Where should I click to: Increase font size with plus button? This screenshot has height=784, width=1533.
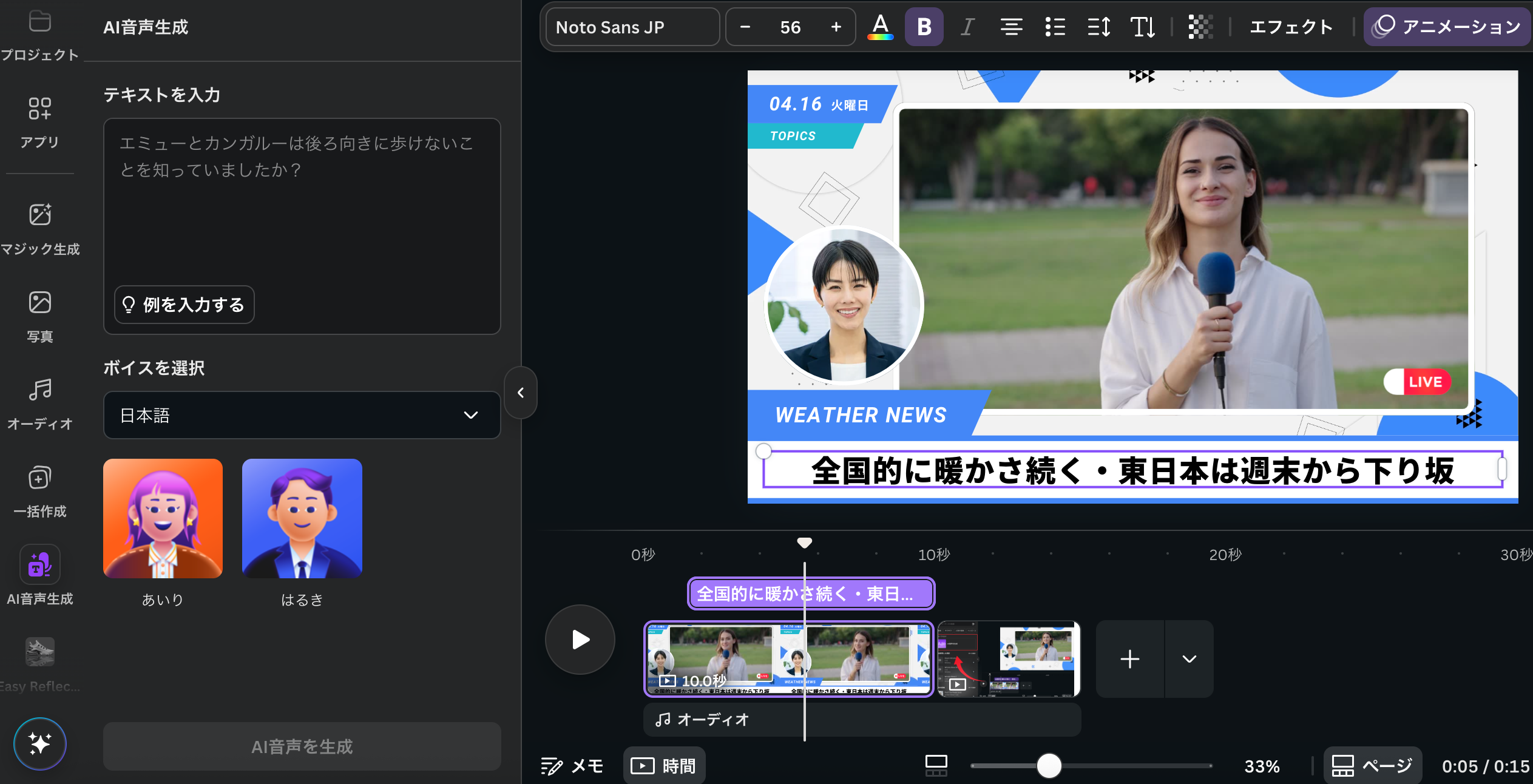[x=836, y=27]
